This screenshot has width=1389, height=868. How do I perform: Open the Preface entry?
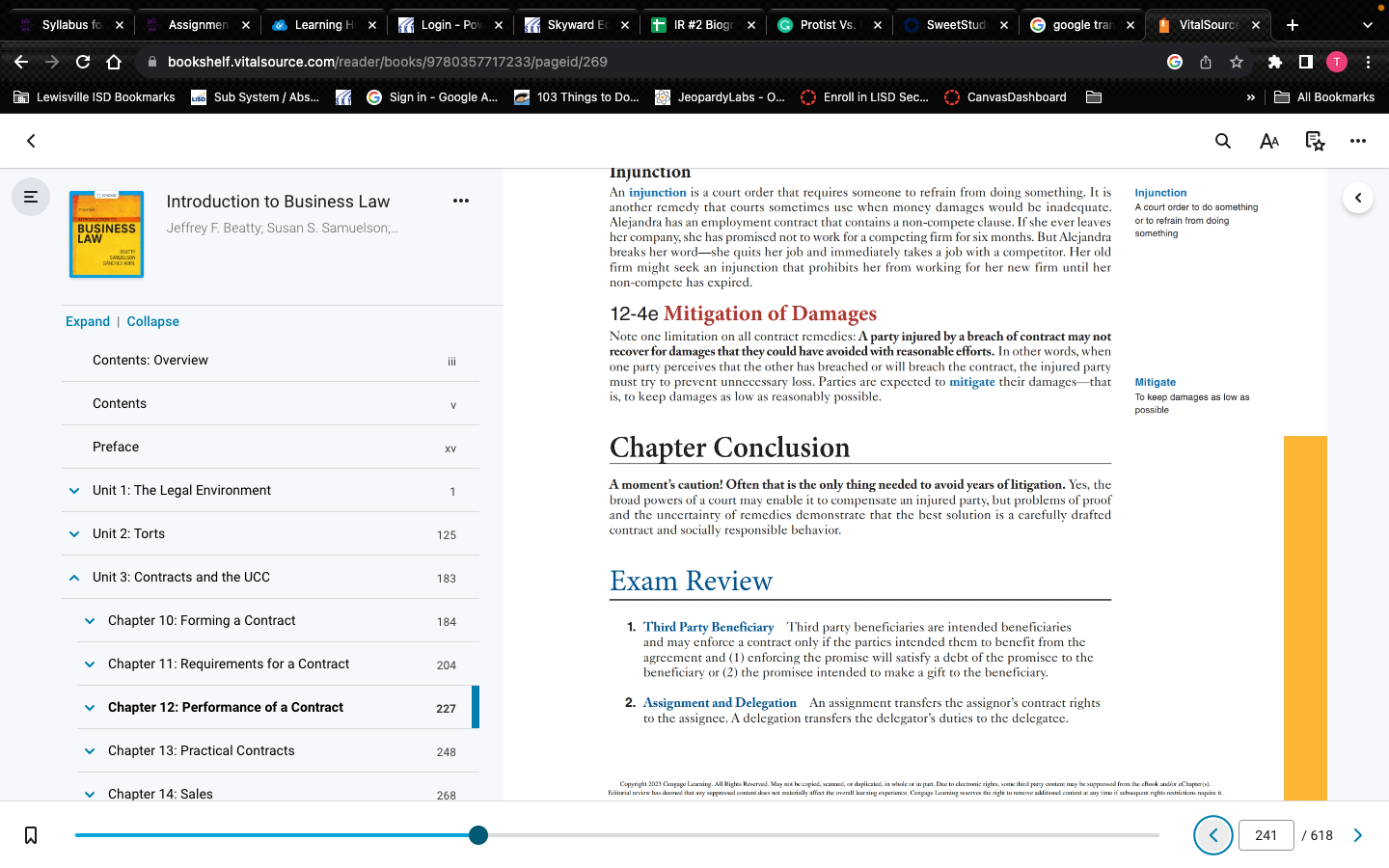click(270, 448)
